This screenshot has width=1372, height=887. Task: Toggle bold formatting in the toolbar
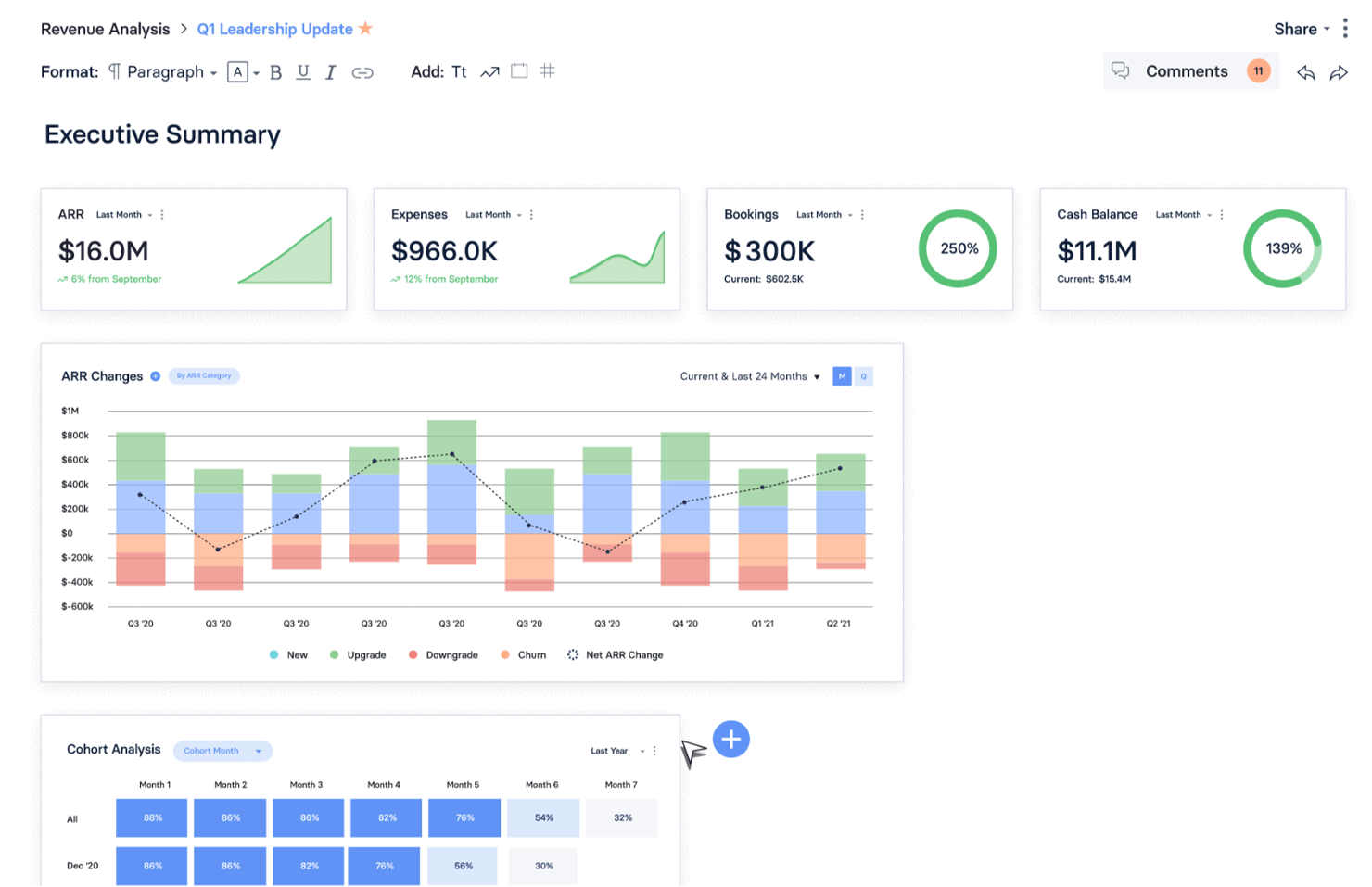point(275,72)
